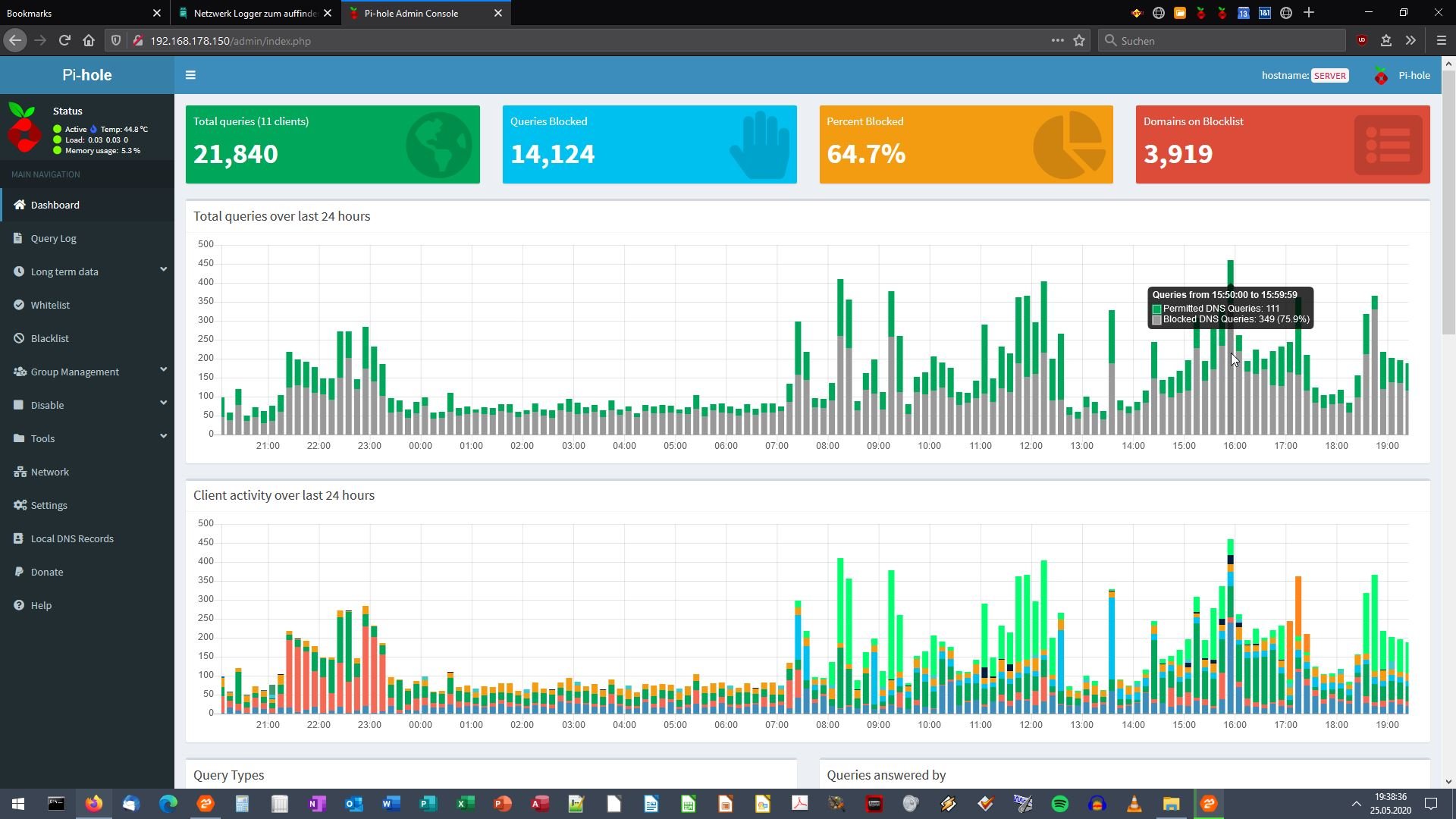Open the pinned 1&1 tab
The height and width of the screenshot is (819, 1456).
(1264, 13)
